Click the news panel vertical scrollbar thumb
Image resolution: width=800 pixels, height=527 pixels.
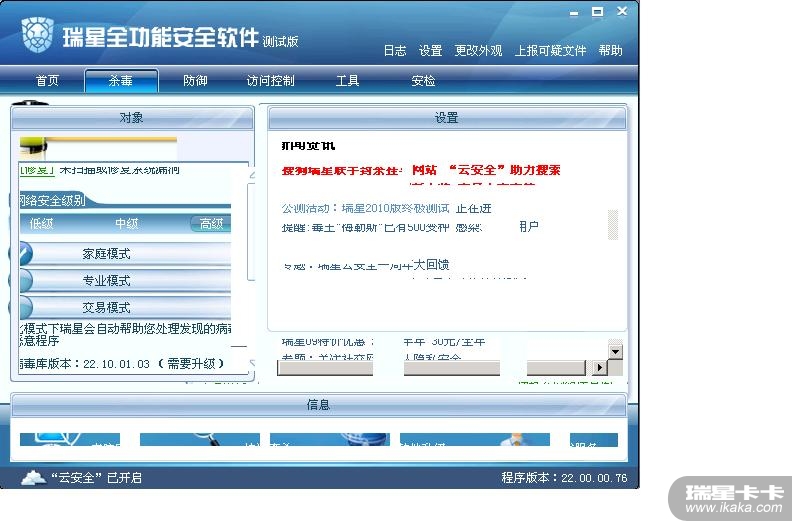pos(613,224)
